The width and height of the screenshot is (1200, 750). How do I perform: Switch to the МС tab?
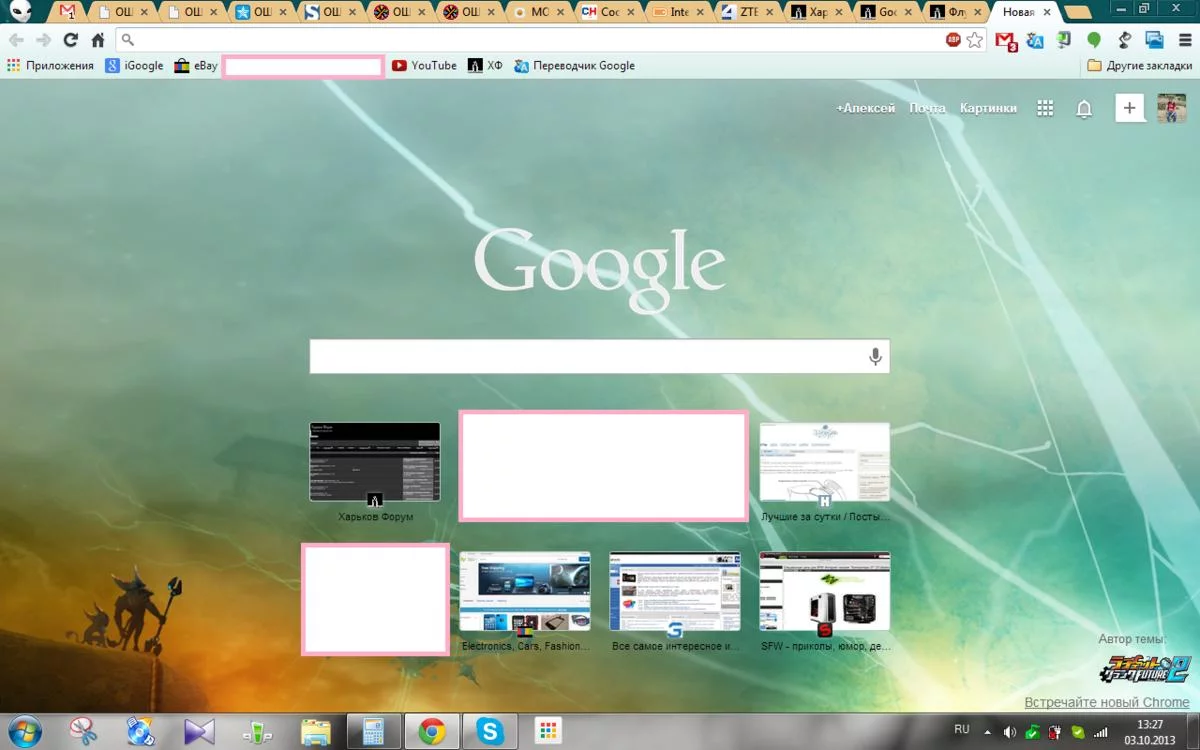(x=540, y=13)
